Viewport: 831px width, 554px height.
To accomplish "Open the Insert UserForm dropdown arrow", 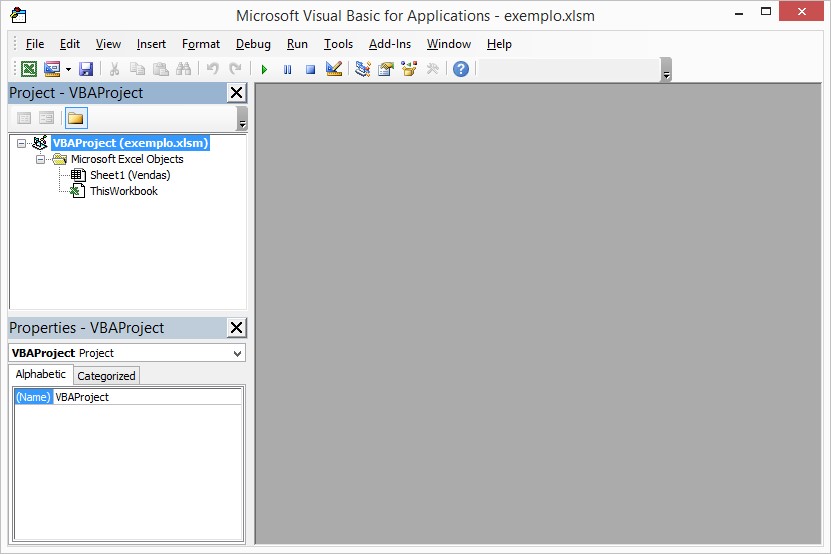I will pos(67,69).
